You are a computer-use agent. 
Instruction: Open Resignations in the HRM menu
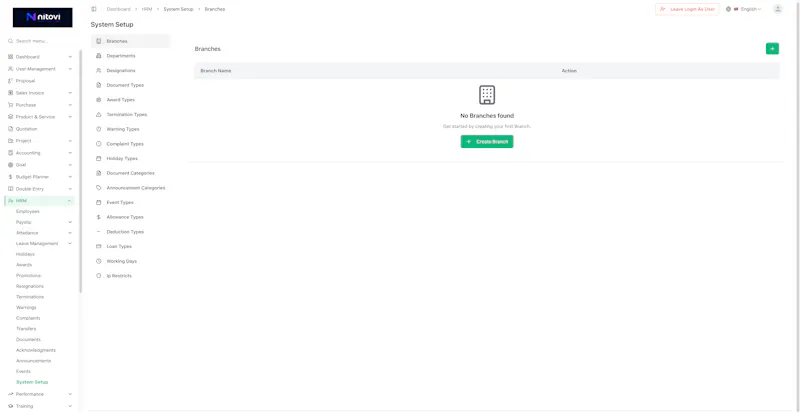30,286
